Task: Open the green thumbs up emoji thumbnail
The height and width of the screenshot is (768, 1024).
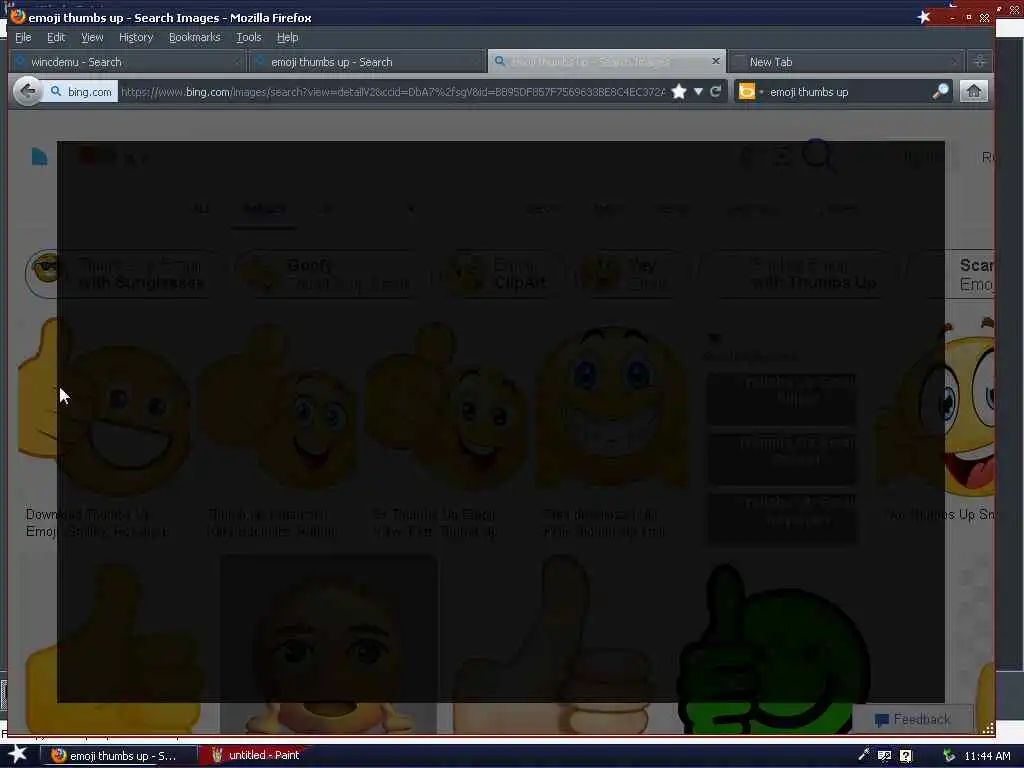Action: coord(777,648)
